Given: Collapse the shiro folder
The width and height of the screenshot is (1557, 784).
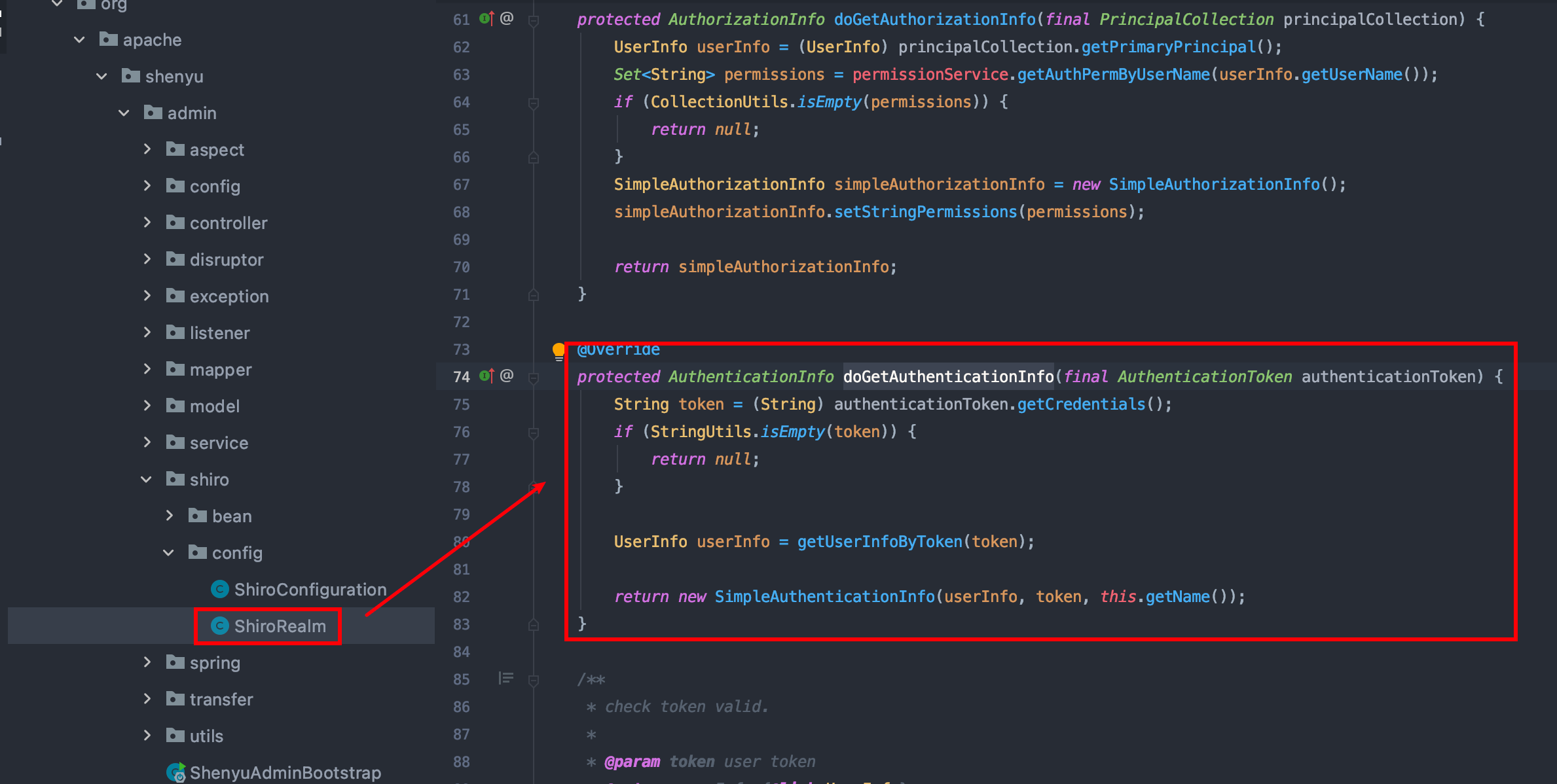Looking at the screenshot, I should coord(147,479).
